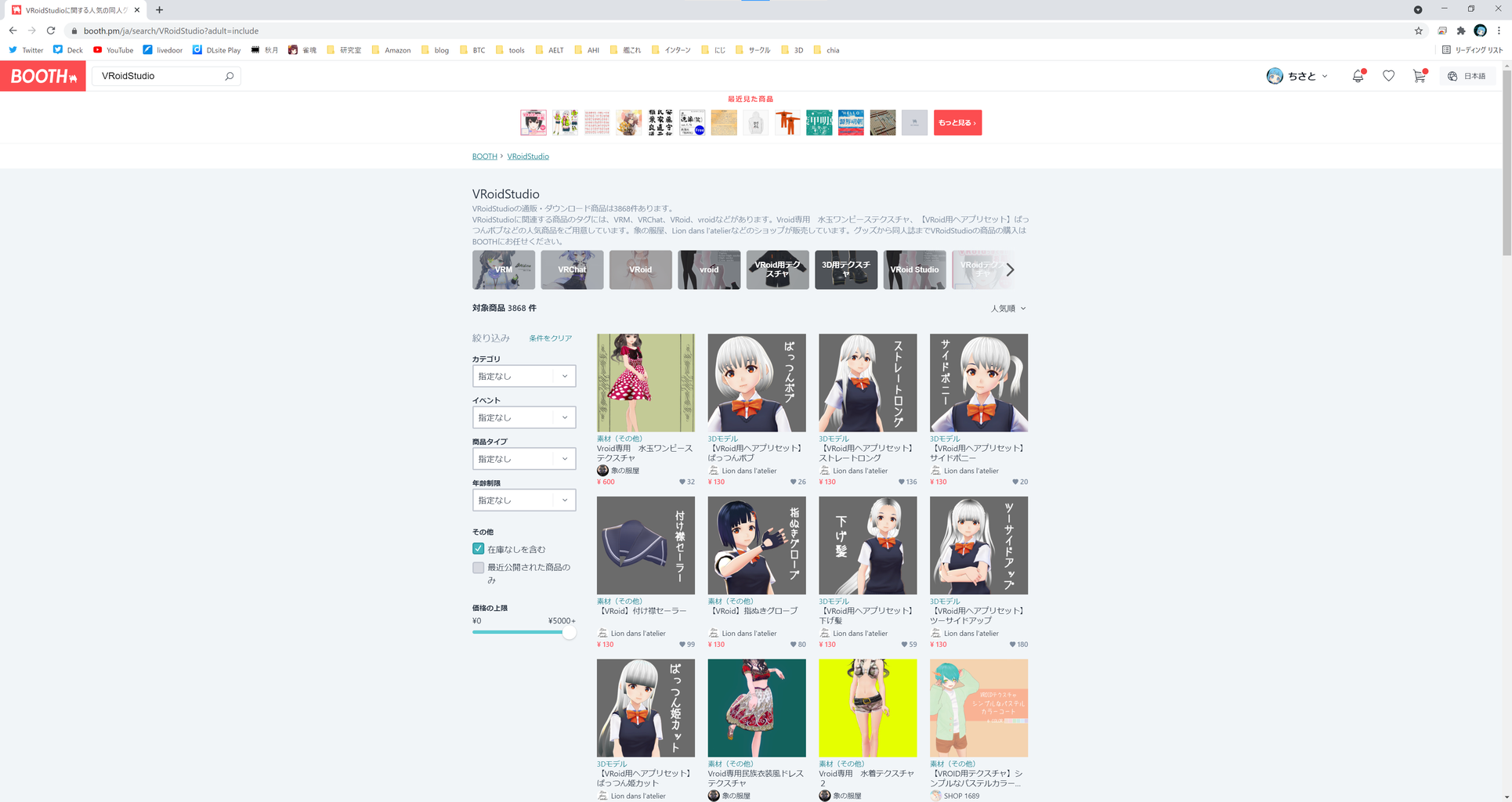1512x802 pixels.
Task: Open the notifications bell
Action: coord(1358,76)
